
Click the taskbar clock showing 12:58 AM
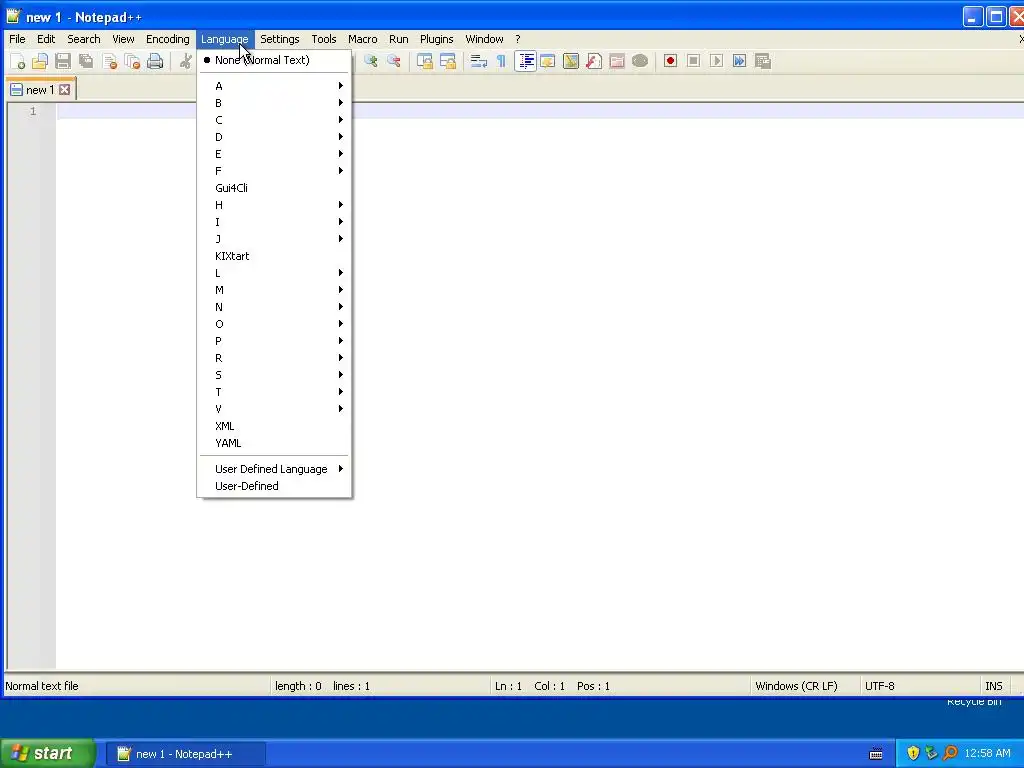[x=987, y=753]
